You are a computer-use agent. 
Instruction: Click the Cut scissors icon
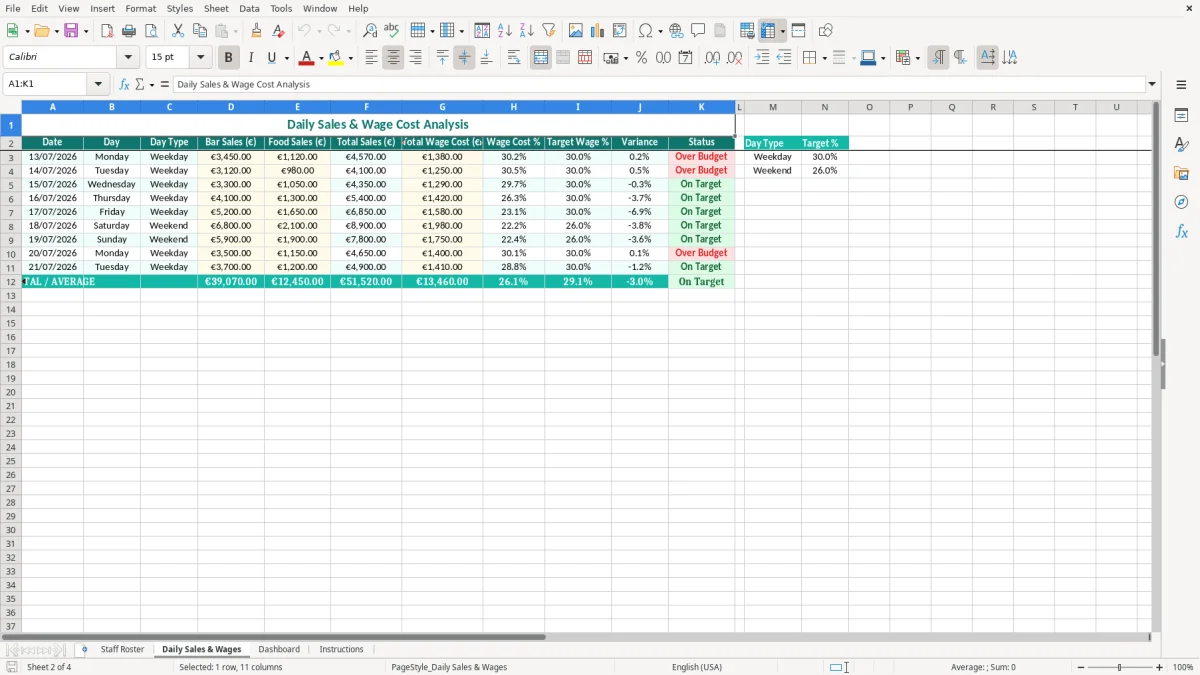coord(178,31)
